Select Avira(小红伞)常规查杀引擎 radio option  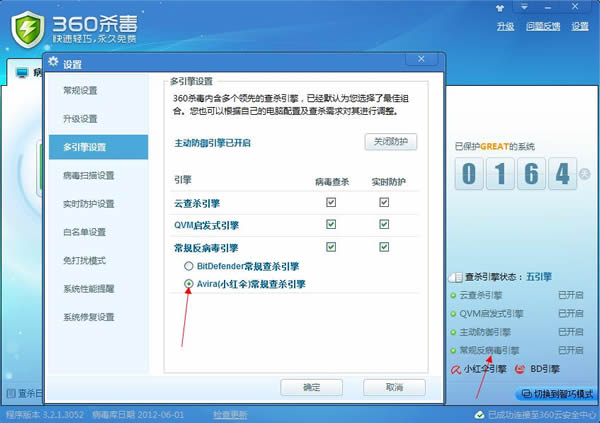(188, 284)
